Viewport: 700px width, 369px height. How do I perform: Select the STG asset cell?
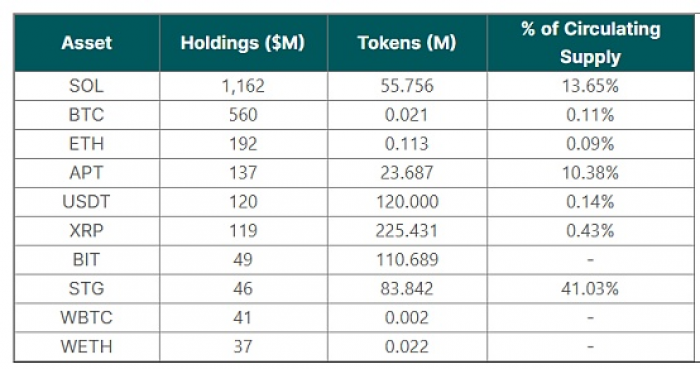tap(87, 289)
